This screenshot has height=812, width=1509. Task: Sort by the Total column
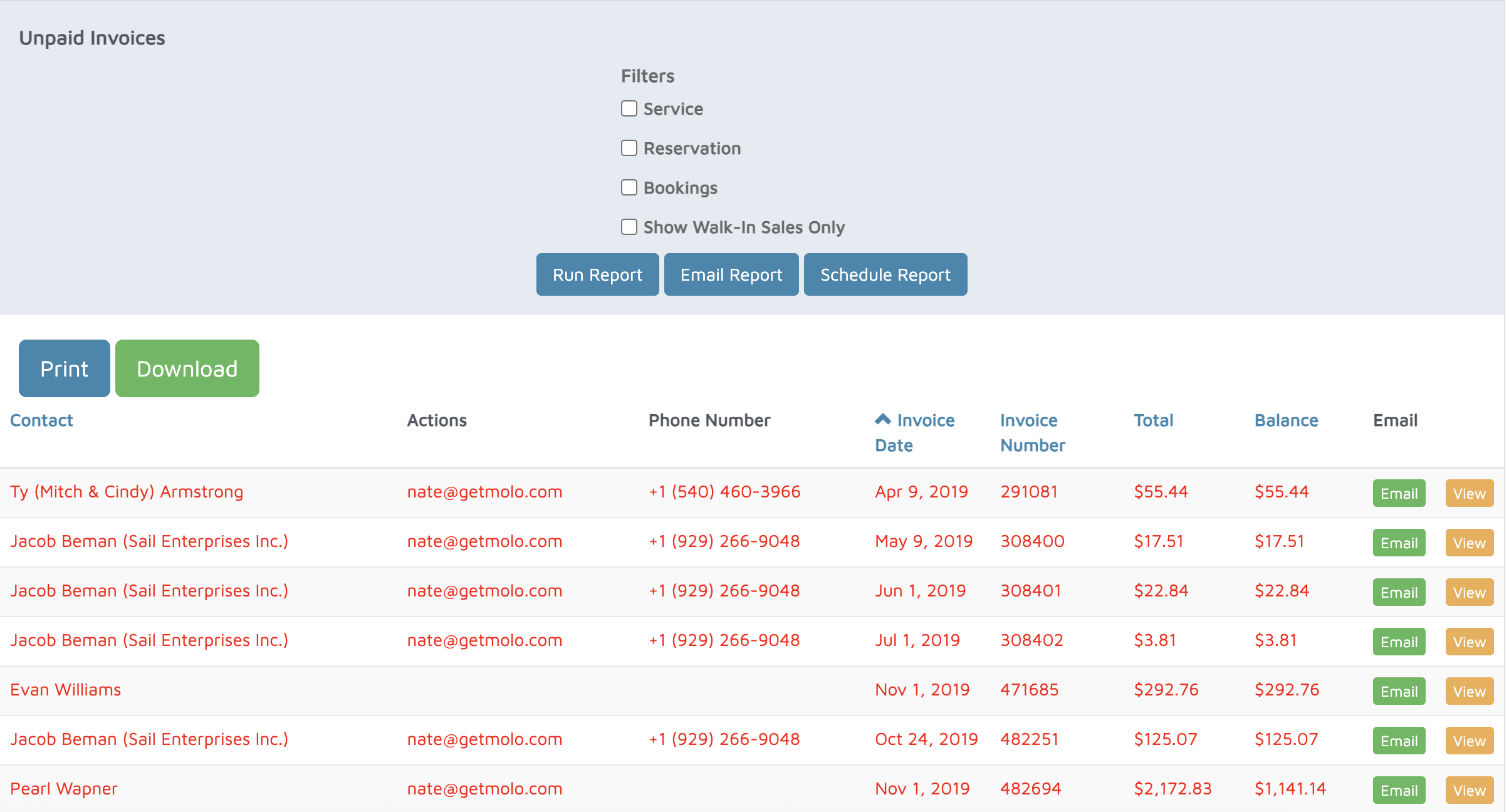(x=1152, y=420)
